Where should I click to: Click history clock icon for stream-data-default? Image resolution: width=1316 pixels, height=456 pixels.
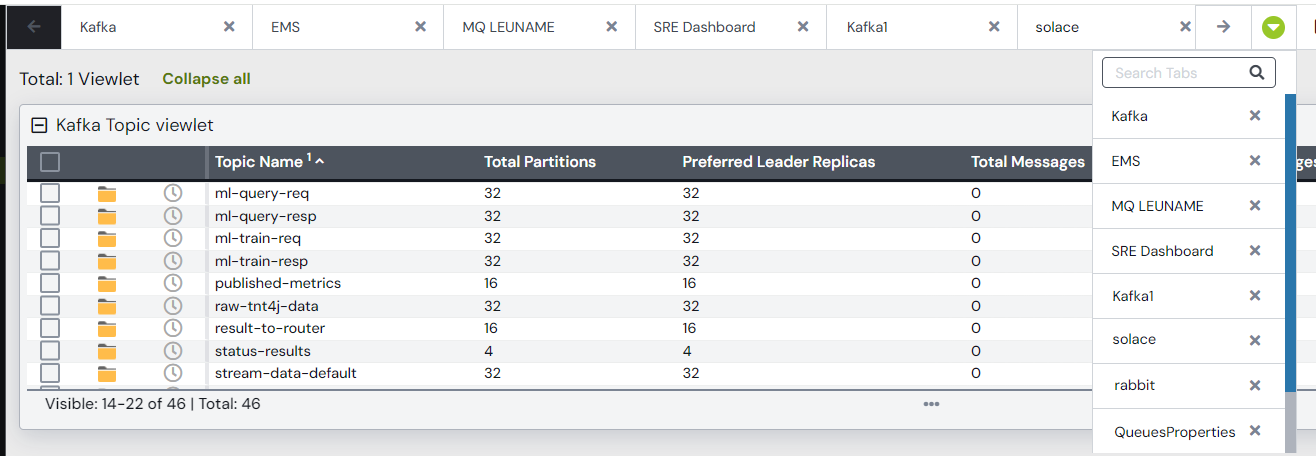(173, 373)
